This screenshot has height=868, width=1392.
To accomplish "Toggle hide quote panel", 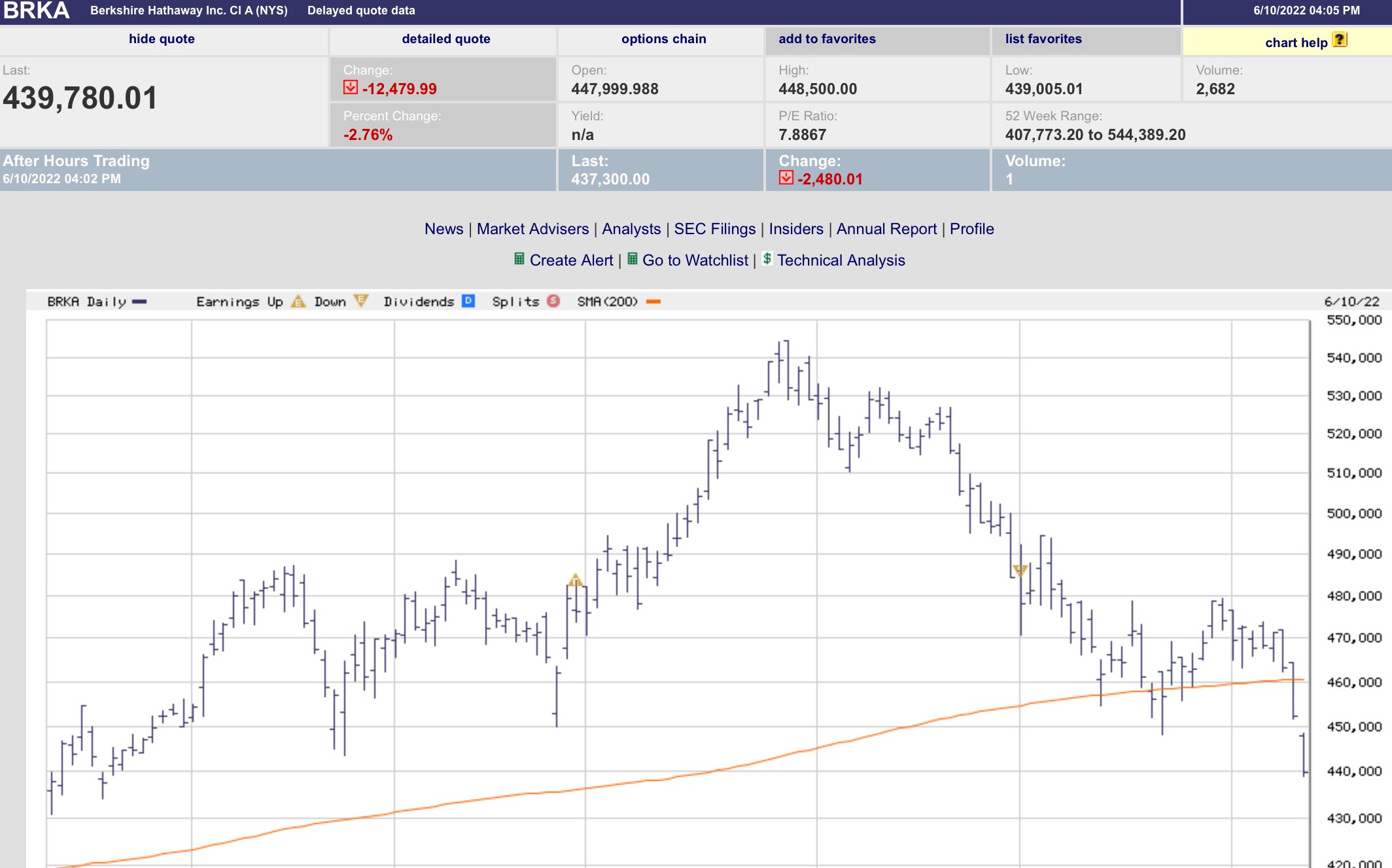I will coord(162,39).
